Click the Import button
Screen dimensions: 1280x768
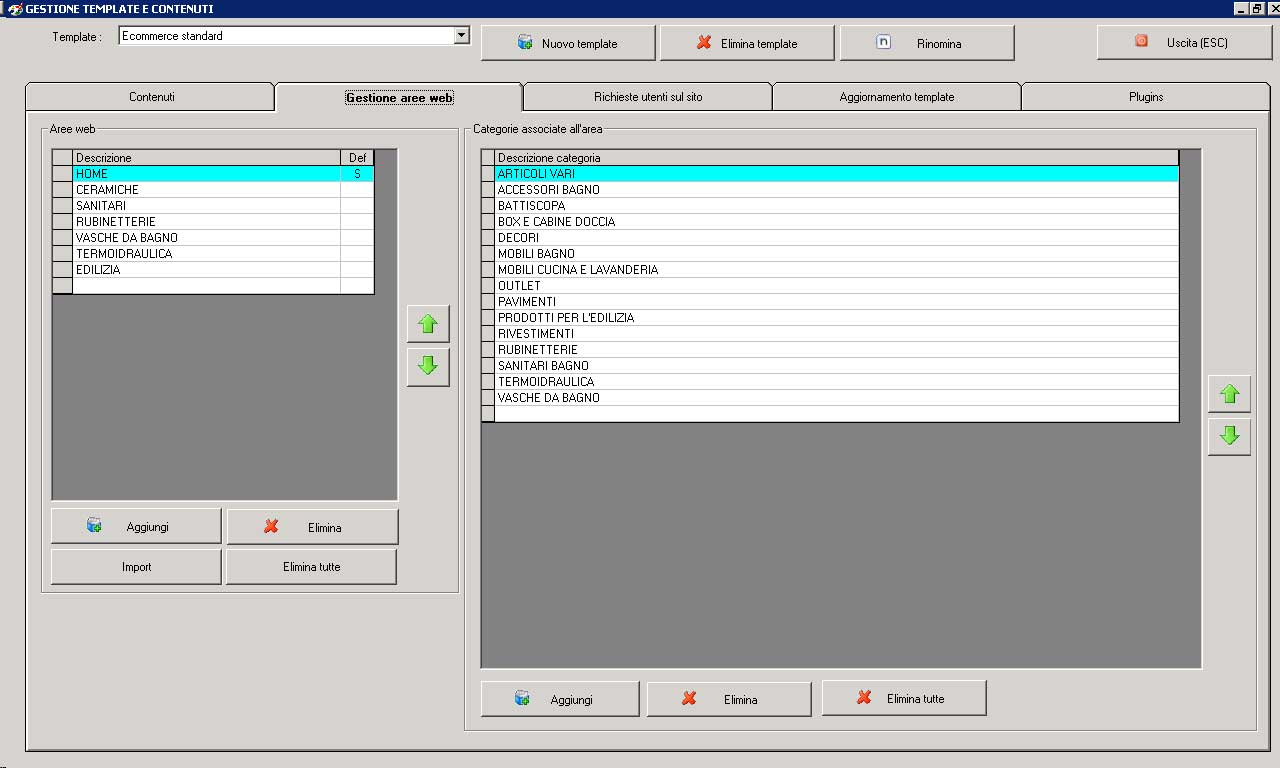click(136, 566)
